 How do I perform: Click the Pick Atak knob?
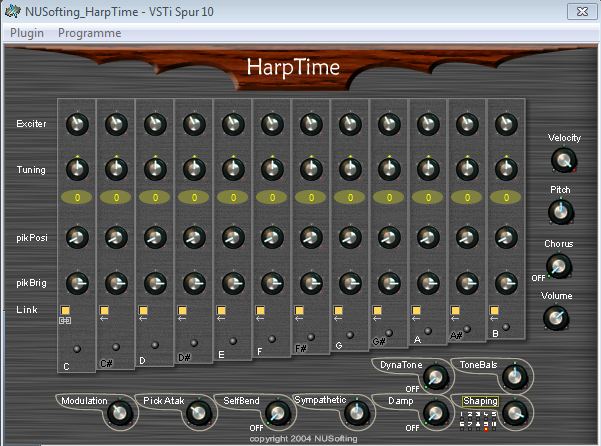(x=199, y=413)
